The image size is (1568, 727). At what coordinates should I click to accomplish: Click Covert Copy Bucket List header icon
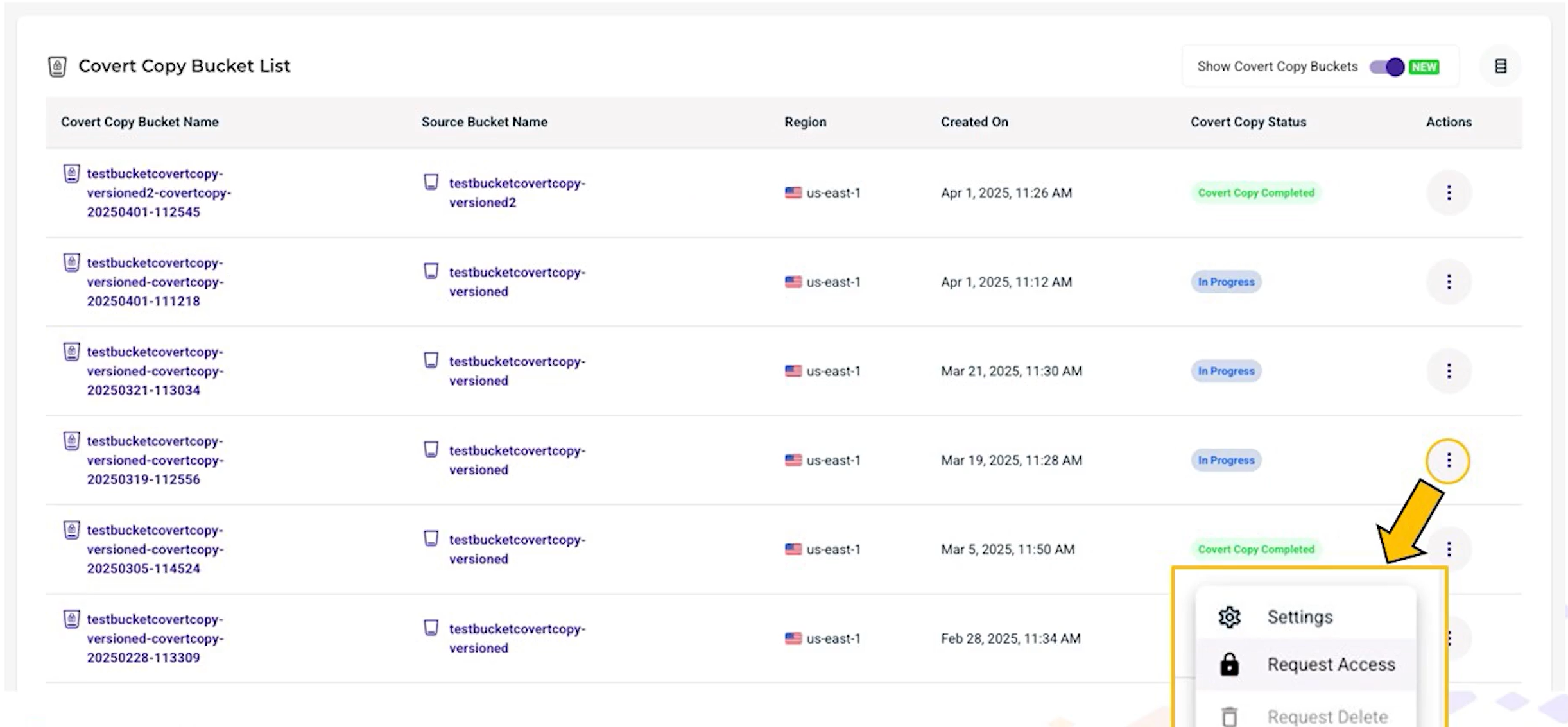point(57,67)
